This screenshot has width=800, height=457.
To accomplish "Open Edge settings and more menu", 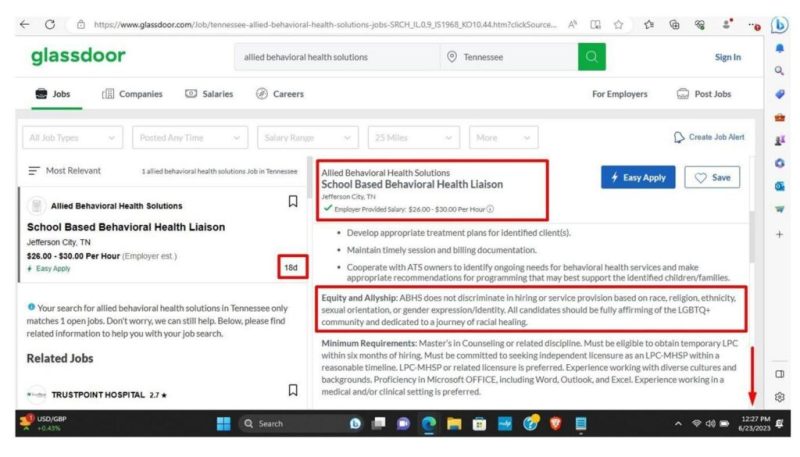I will click(754, 24).
